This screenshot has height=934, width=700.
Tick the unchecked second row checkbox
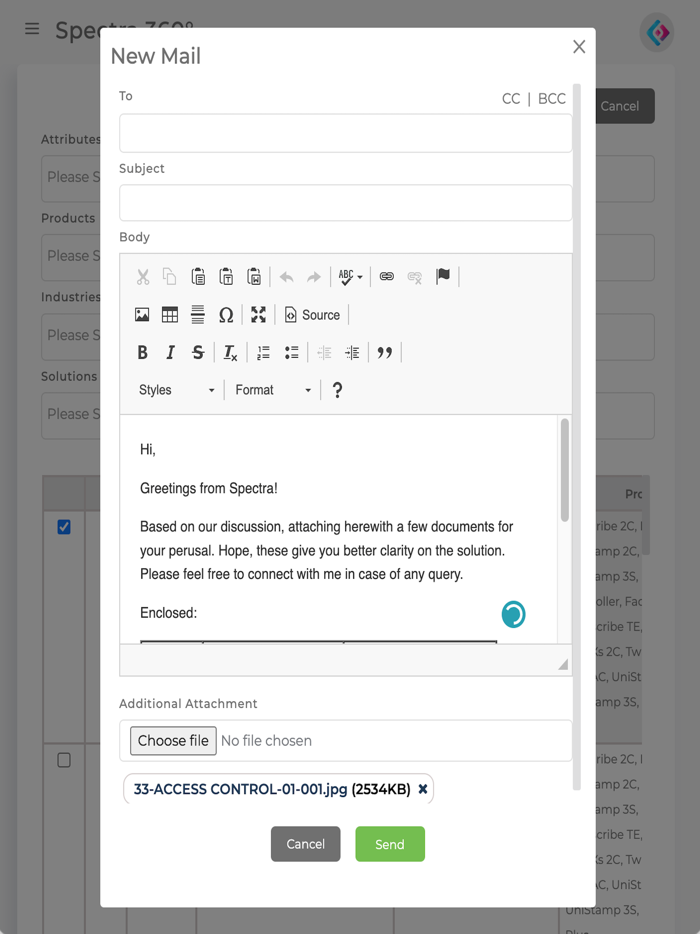coord(64,760)
